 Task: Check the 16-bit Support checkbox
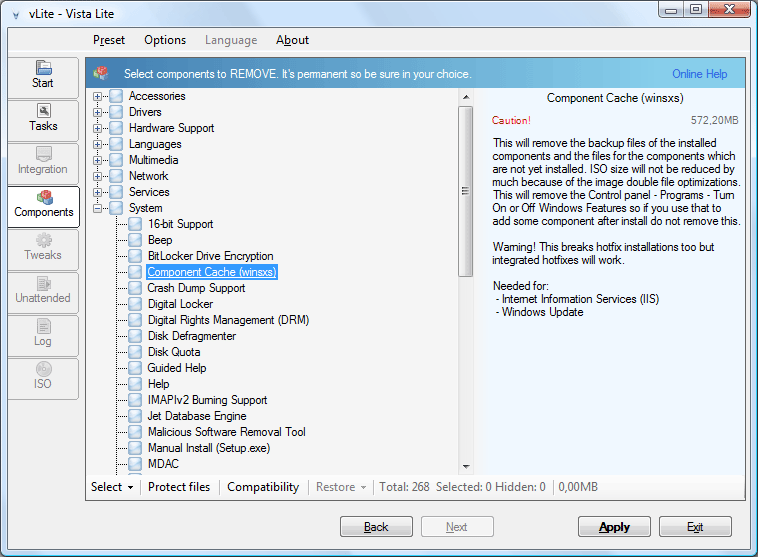[135, 224]
